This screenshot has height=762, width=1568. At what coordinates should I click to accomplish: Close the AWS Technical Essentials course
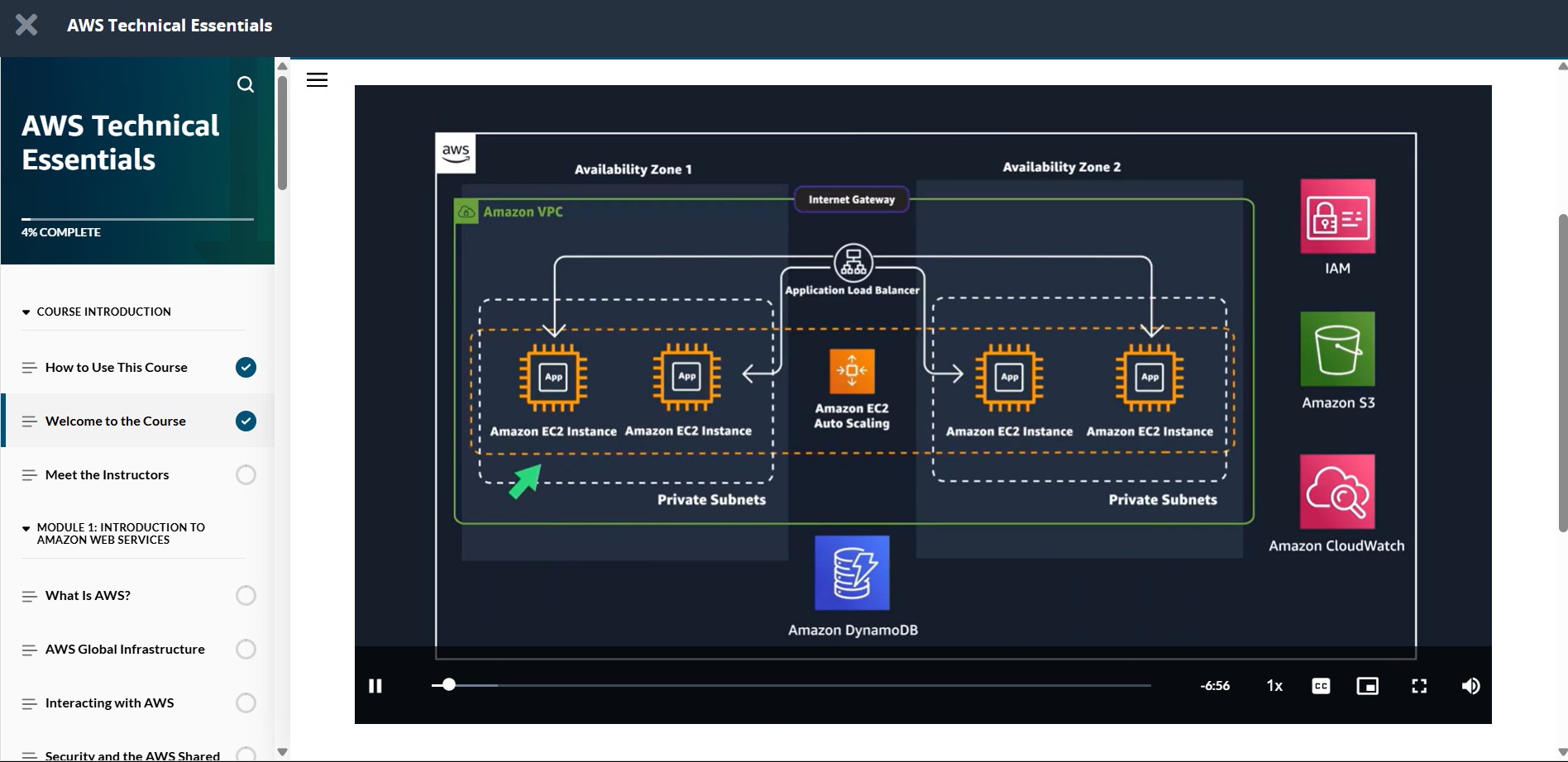pyautogui.click(x=26, y=25)
